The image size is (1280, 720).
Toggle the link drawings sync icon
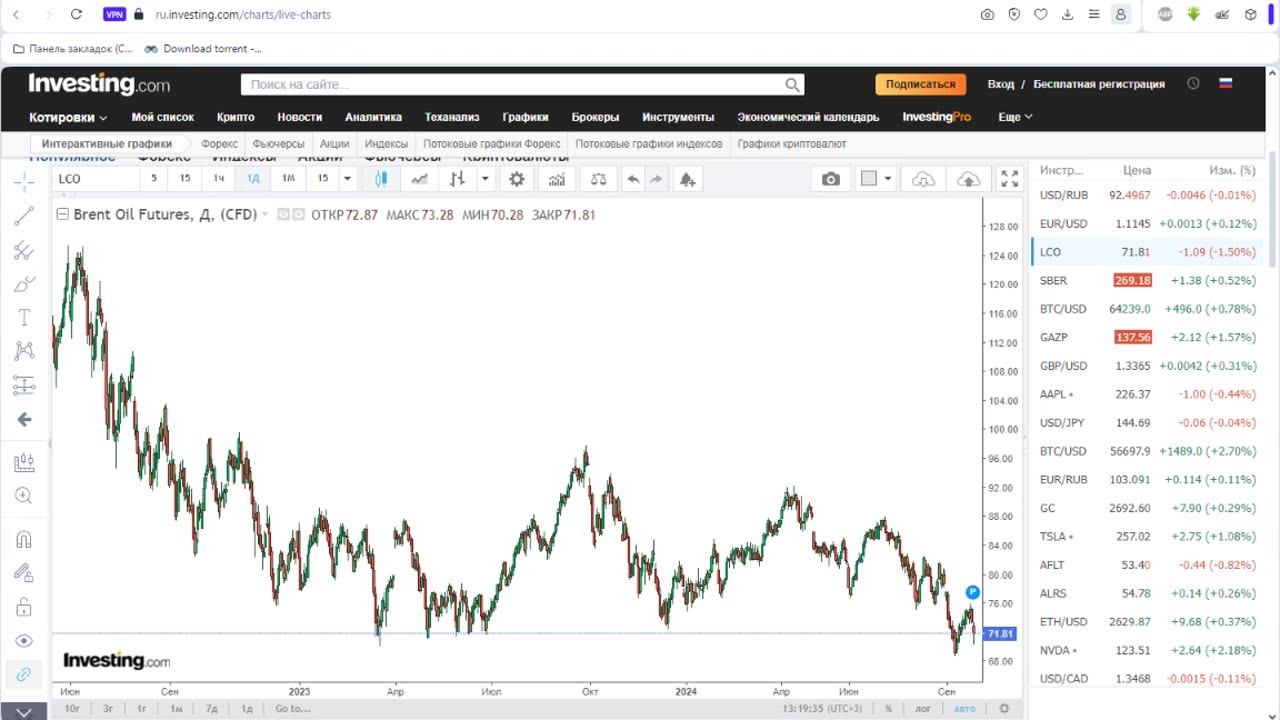(24, 675)
